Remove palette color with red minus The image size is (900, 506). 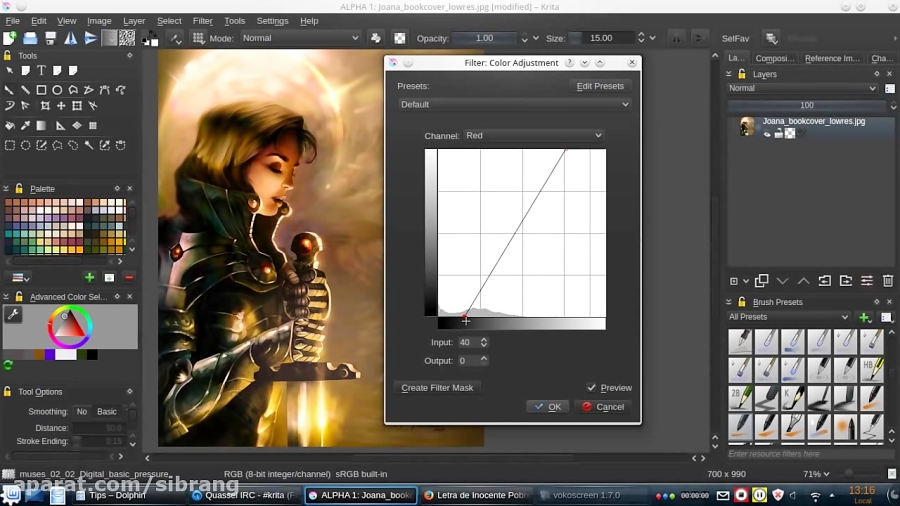coord(129,278)
